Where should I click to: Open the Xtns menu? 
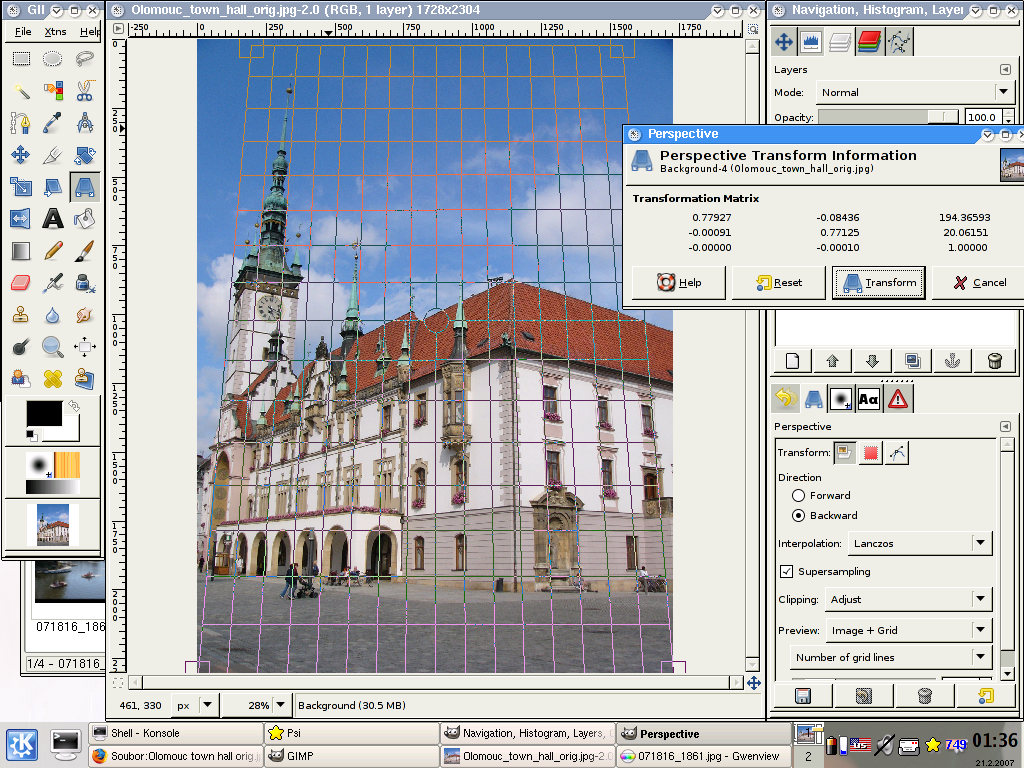(x=56, y=31)
